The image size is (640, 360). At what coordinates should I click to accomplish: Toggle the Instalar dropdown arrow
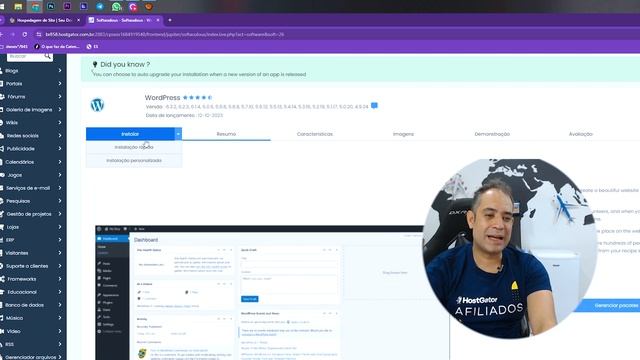178,134
